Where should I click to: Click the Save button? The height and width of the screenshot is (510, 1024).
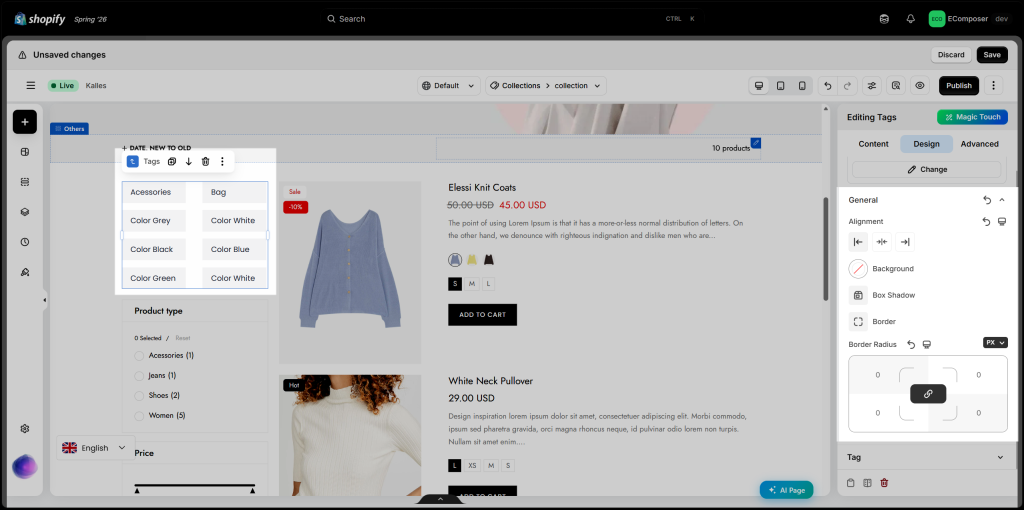[x=992, y=55]
